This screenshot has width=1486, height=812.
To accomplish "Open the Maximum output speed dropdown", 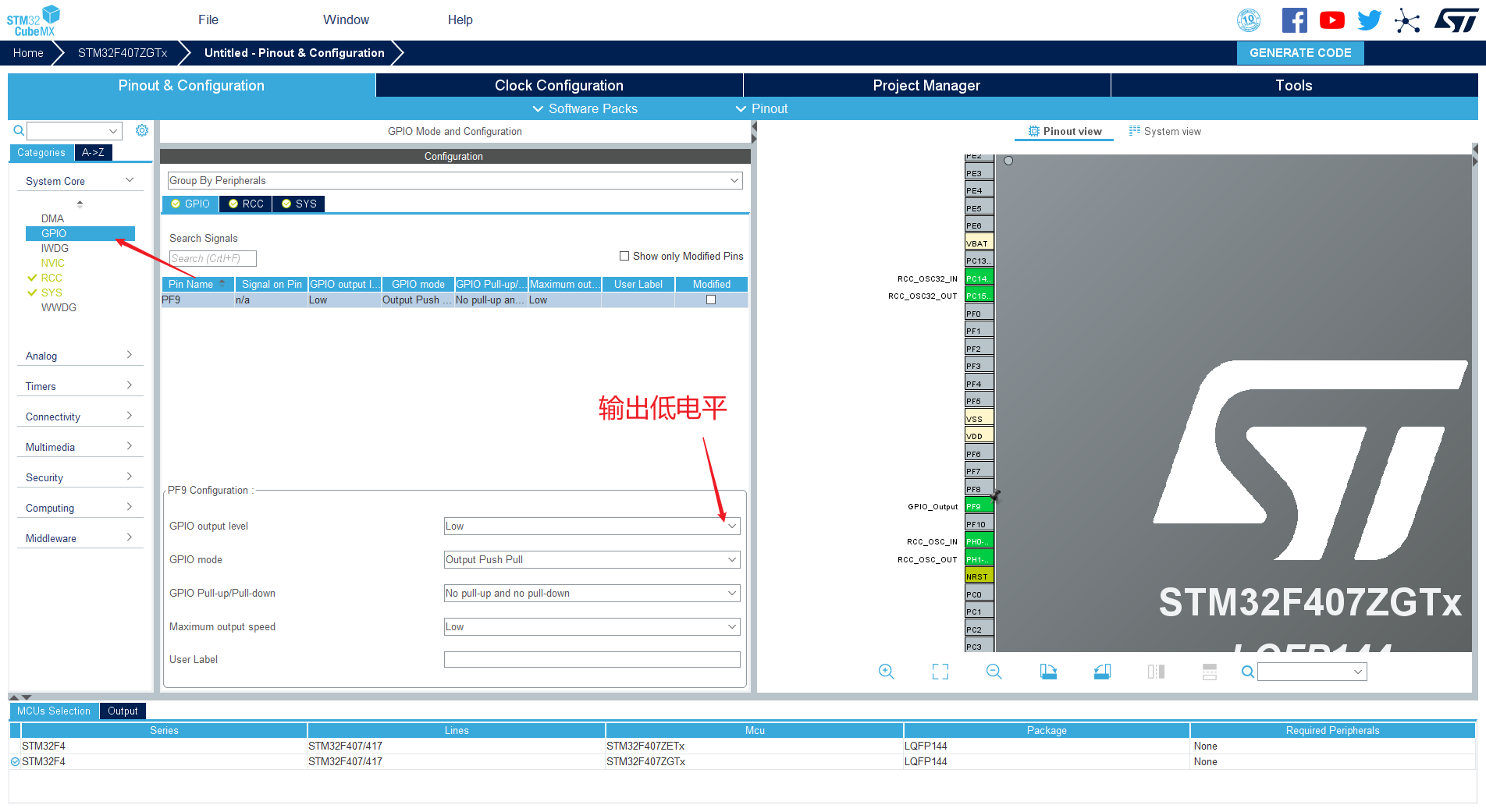I will point(592,627).
